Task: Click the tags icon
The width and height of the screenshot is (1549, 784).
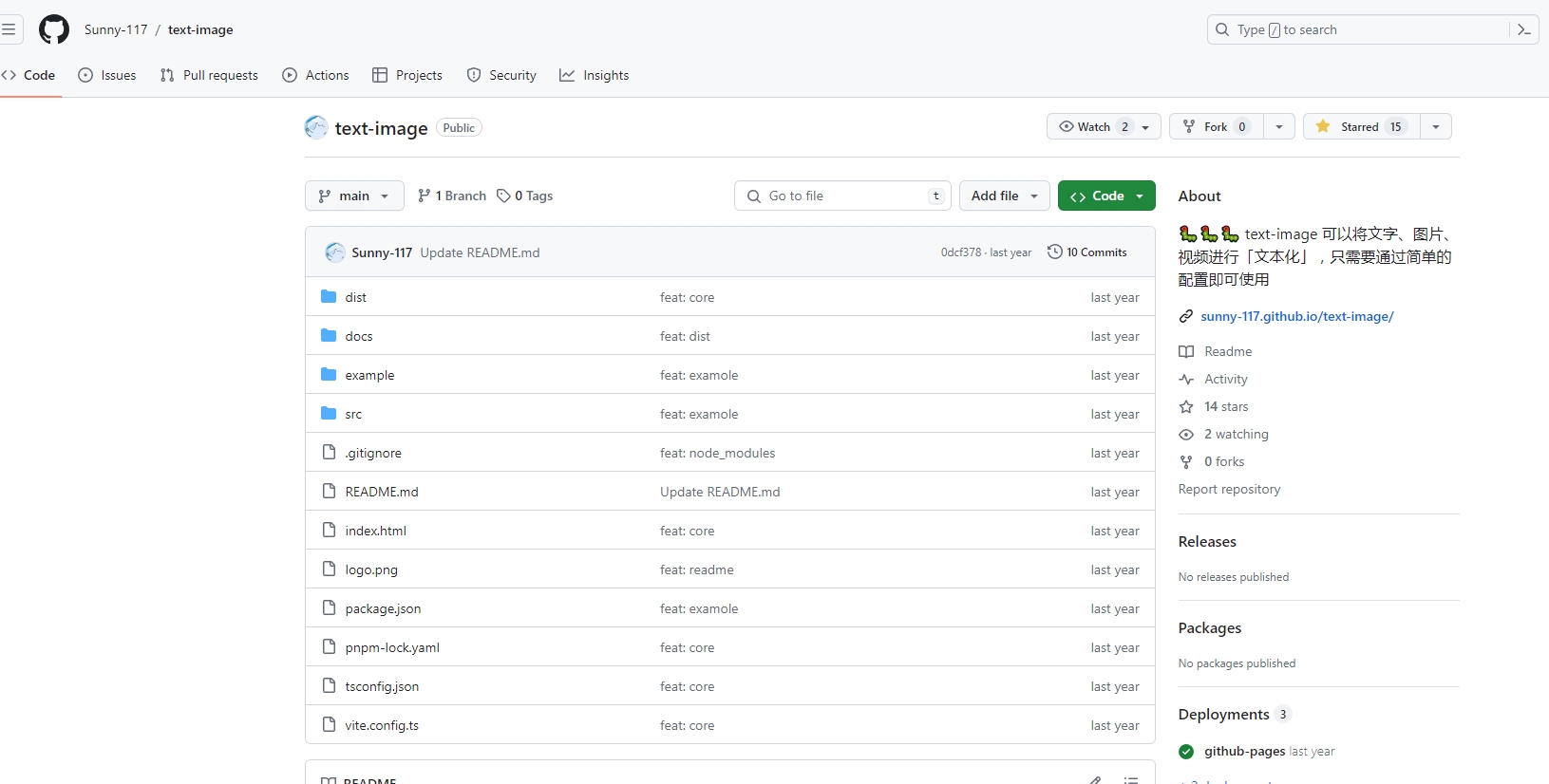Action: (503, 196)
